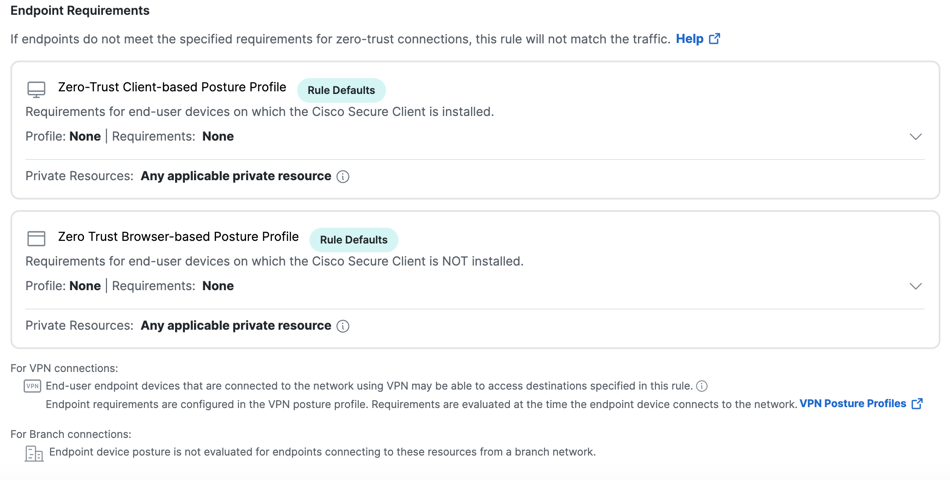Click external link icon beside VPN Posture Profiles

click(917, 404)
